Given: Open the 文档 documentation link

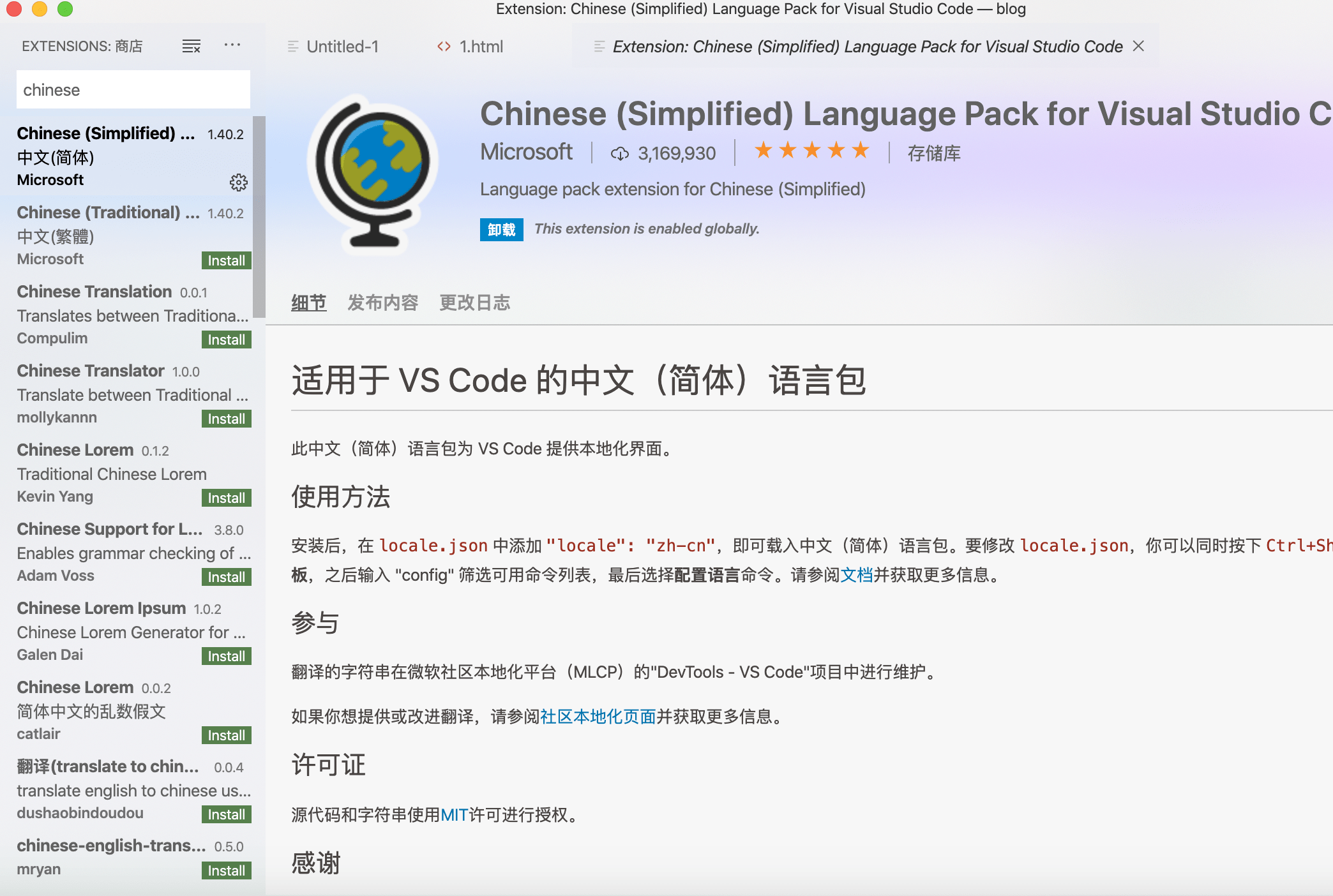Looking at the screenshot, I should click(857, 575).
